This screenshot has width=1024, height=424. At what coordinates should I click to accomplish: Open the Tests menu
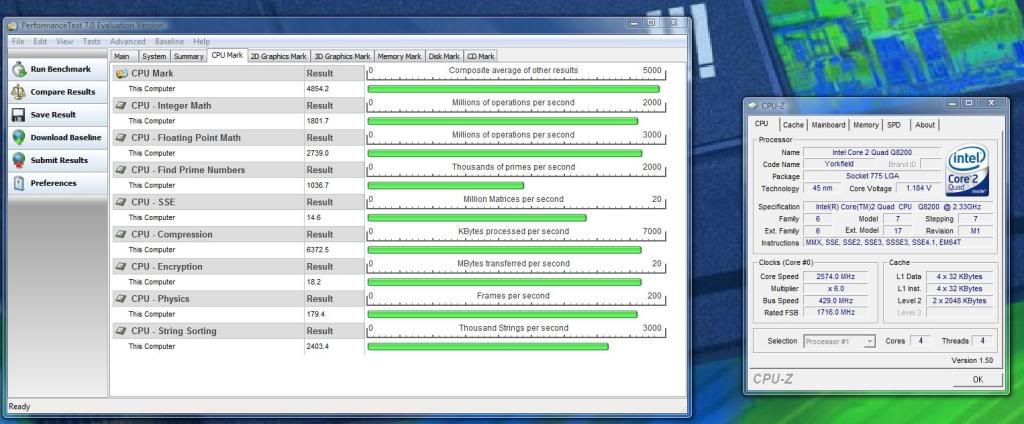(91, 41)
